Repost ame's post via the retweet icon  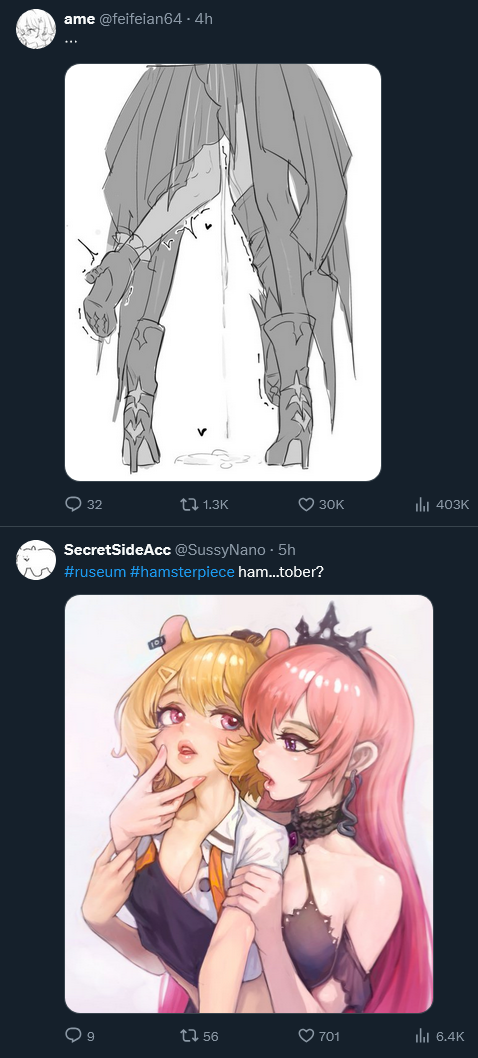188,504
